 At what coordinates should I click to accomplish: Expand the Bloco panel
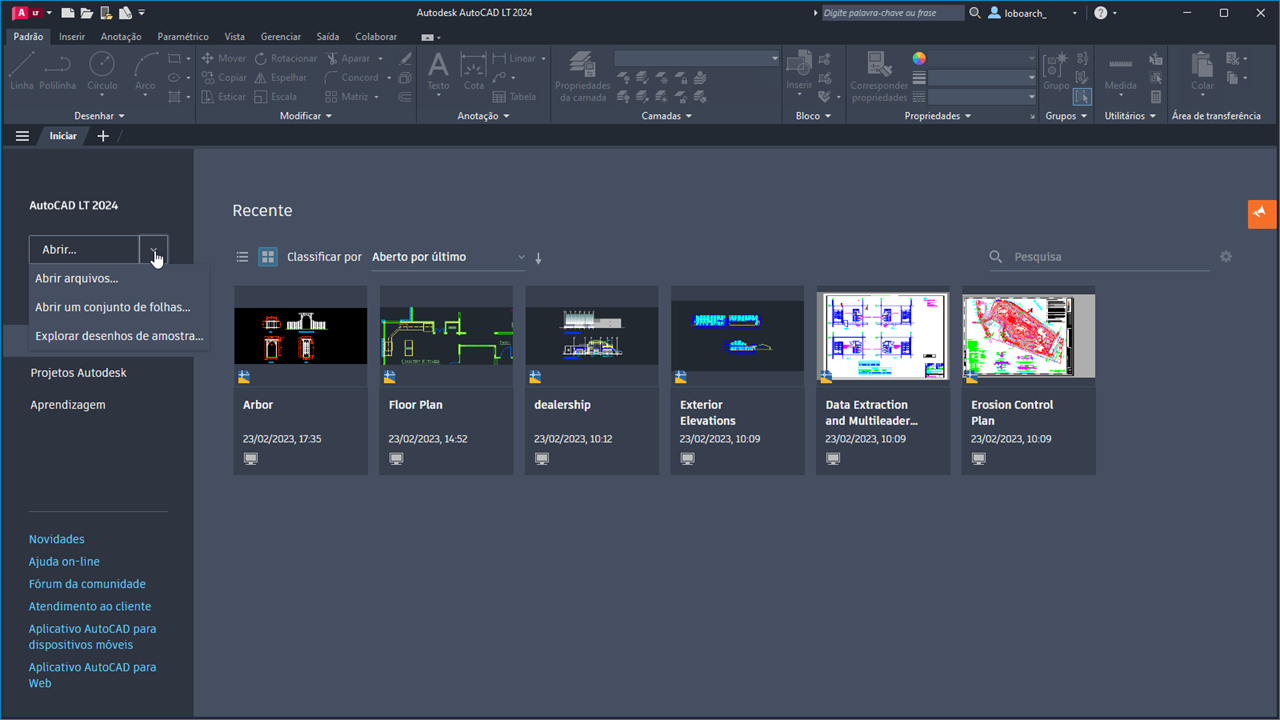coord(813,116)
